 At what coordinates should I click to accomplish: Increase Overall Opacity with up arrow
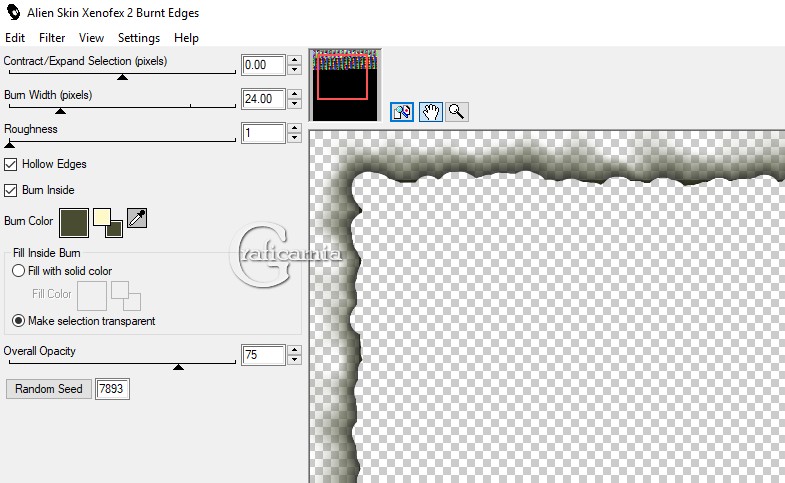pos(295,350)
